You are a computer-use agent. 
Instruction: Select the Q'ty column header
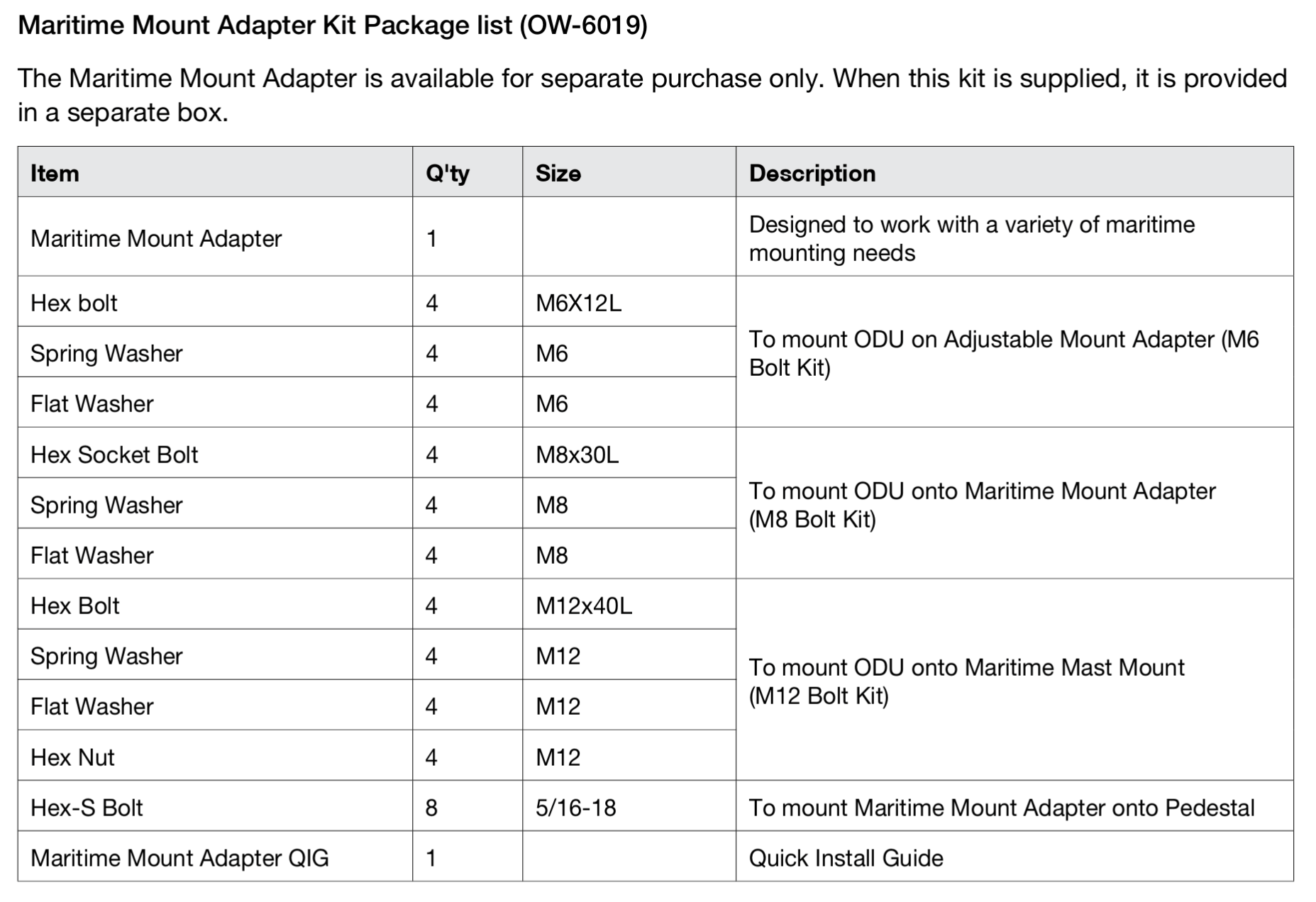468,172
